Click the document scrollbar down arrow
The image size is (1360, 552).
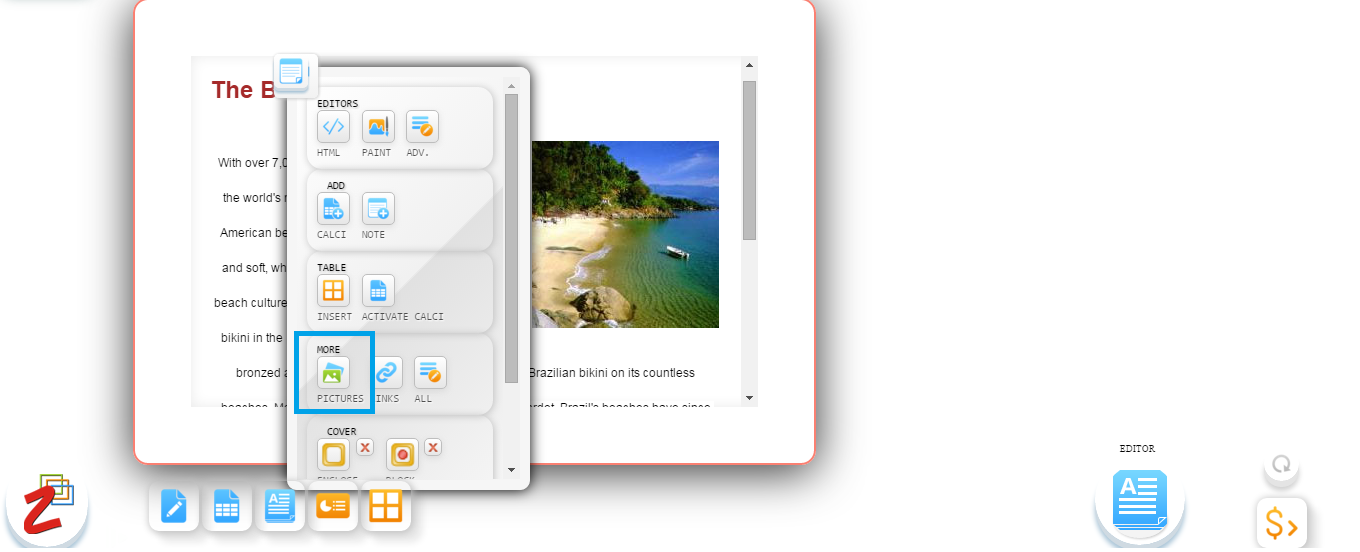coord(749,398)
